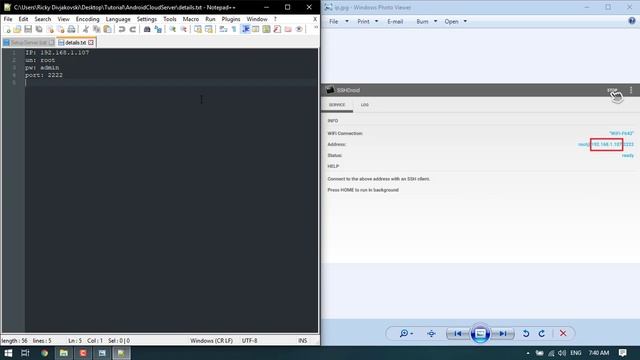Click E-mail in Photo Viewer toolbar
The image size is (640, 360).
click(x=395, y=21)
